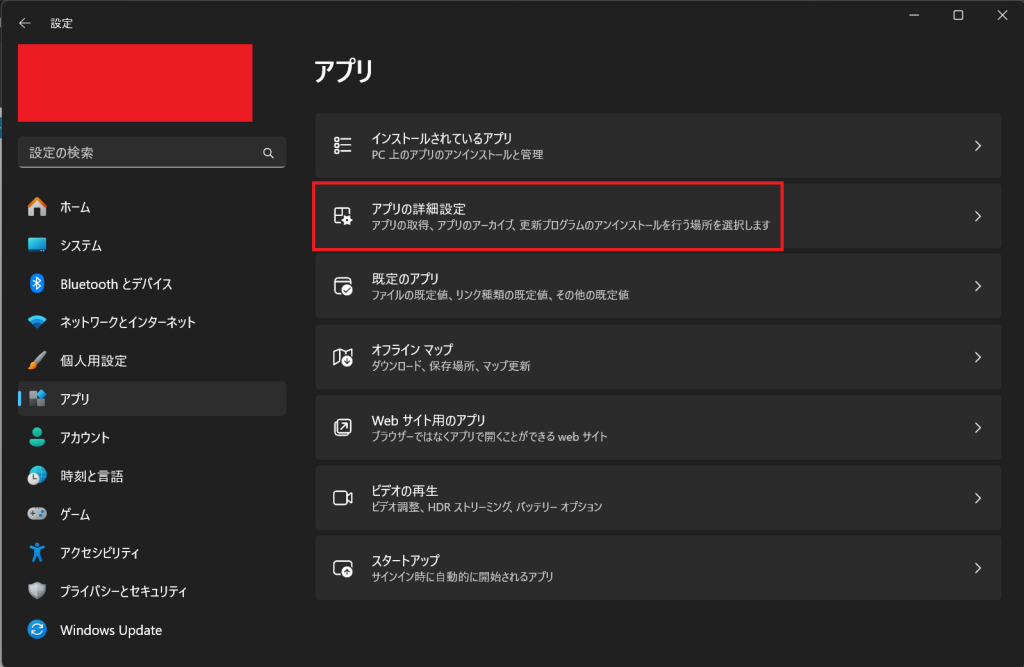Expand the スタートアップ chevron arrow
This screenshot has width=1024, height=667.
coord(978,568)
